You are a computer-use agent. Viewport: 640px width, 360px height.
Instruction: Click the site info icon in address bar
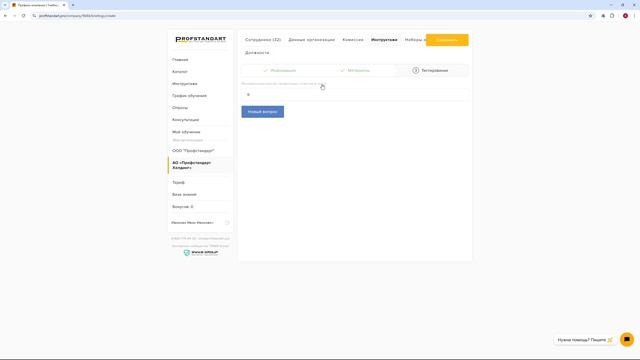(34, 16)
